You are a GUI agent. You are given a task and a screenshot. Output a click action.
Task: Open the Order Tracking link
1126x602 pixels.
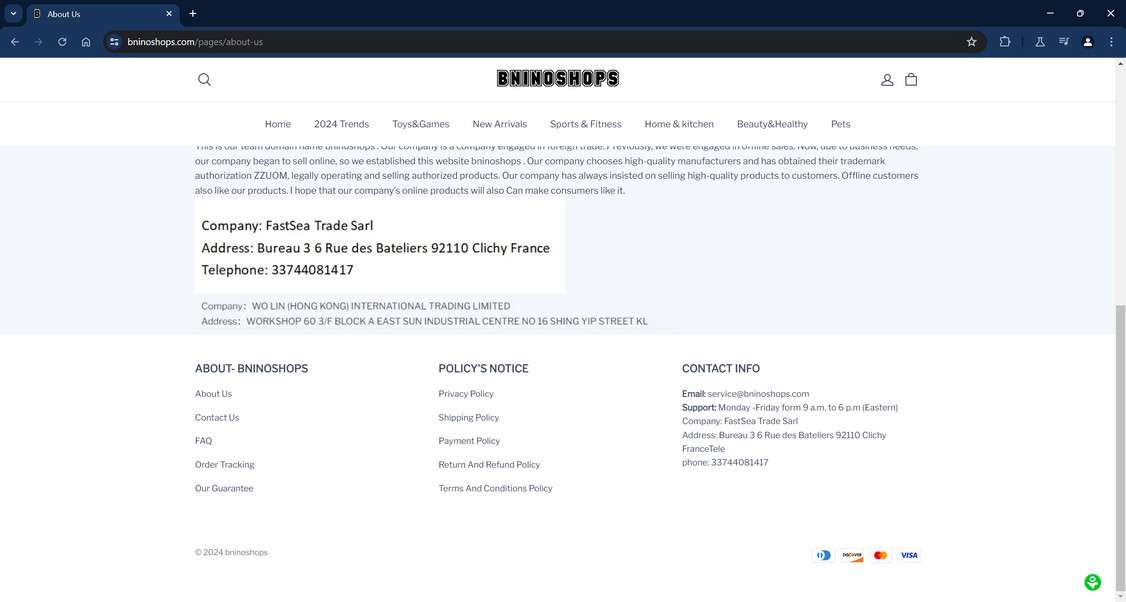[x=225, y=465]
